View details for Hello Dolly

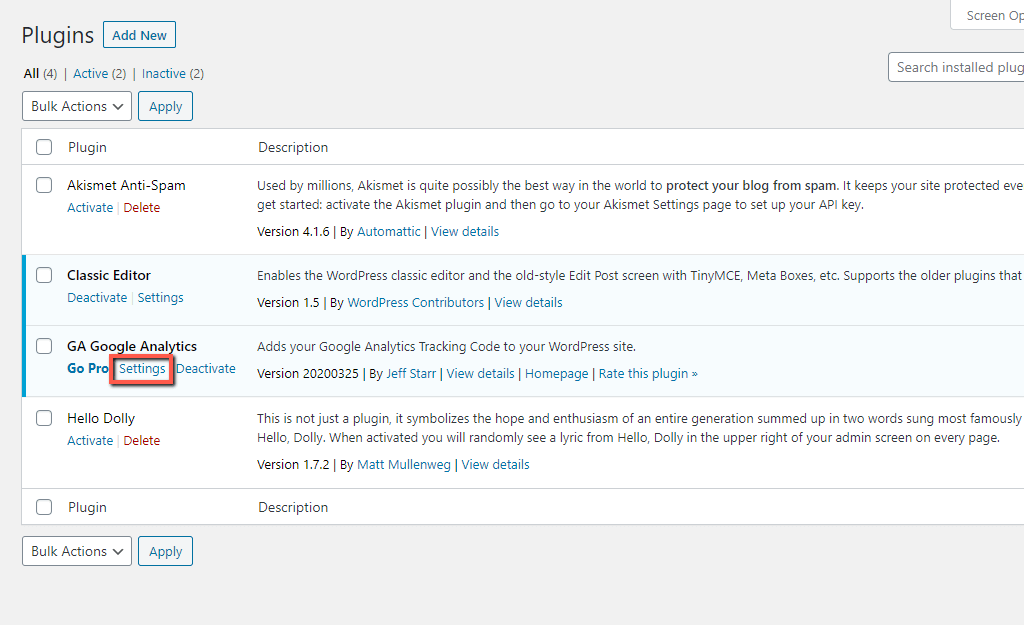pyautogui.click(x=496, y=465)
